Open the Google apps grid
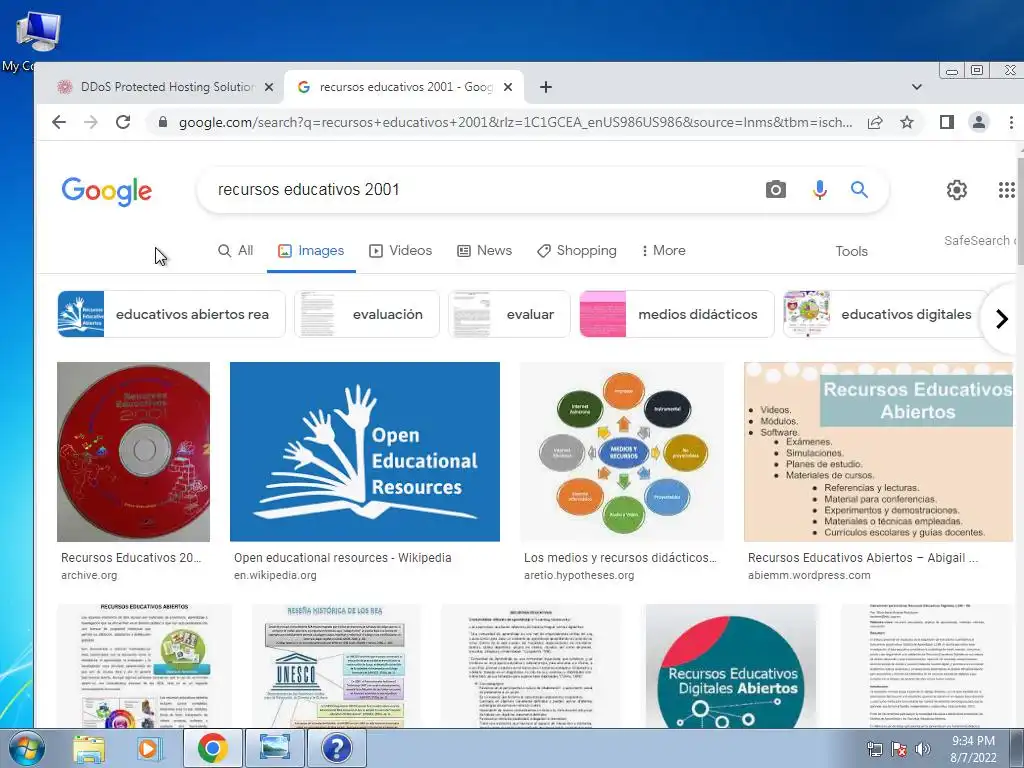Viewport: 1024px width, 768px height. (1006, 190)
